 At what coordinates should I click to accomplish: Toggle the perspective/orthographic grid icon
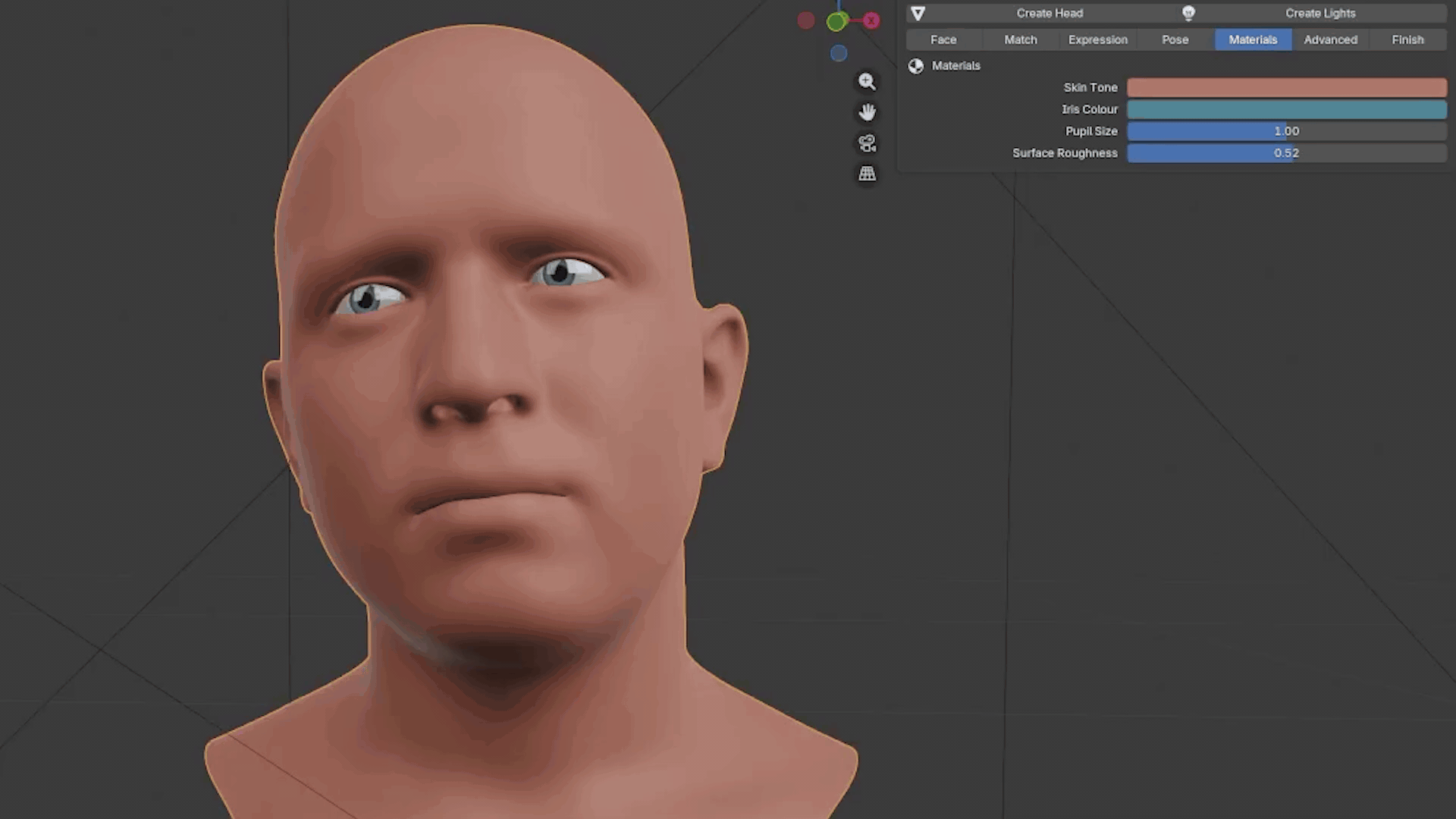[x=867, y=174]
